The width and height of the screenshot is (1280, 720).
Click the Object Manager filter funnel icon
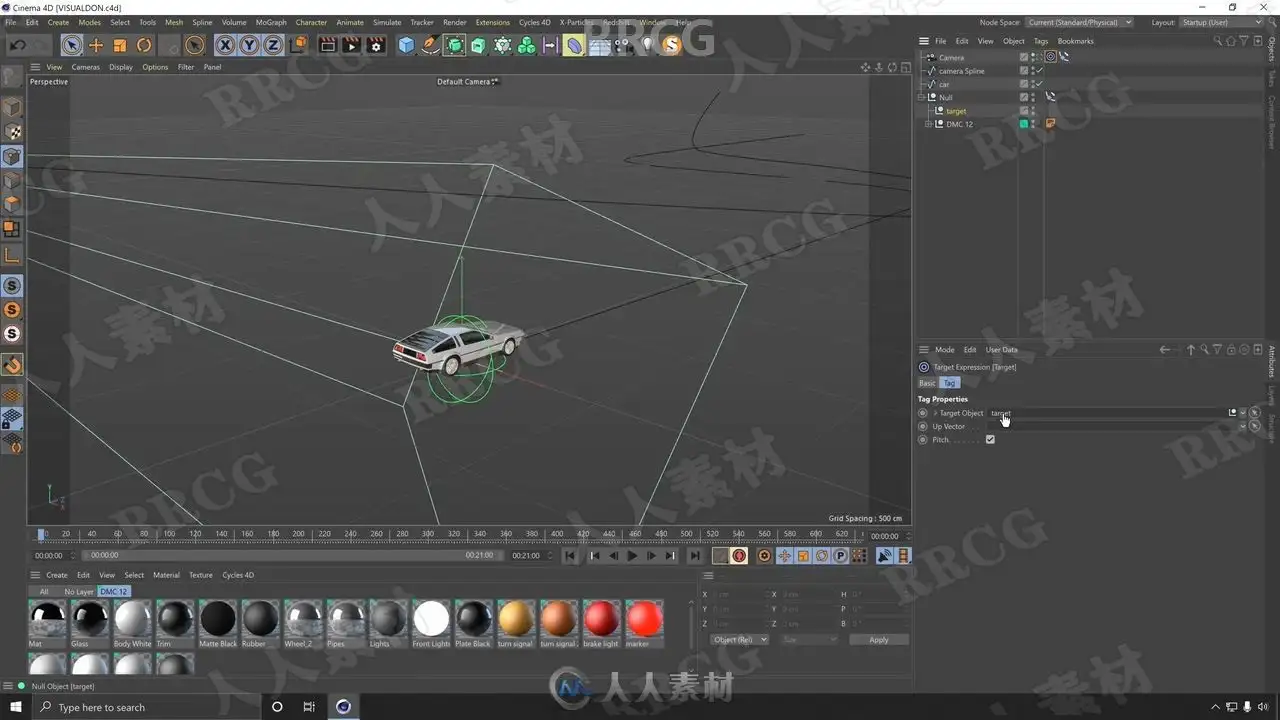point(1243,41)
